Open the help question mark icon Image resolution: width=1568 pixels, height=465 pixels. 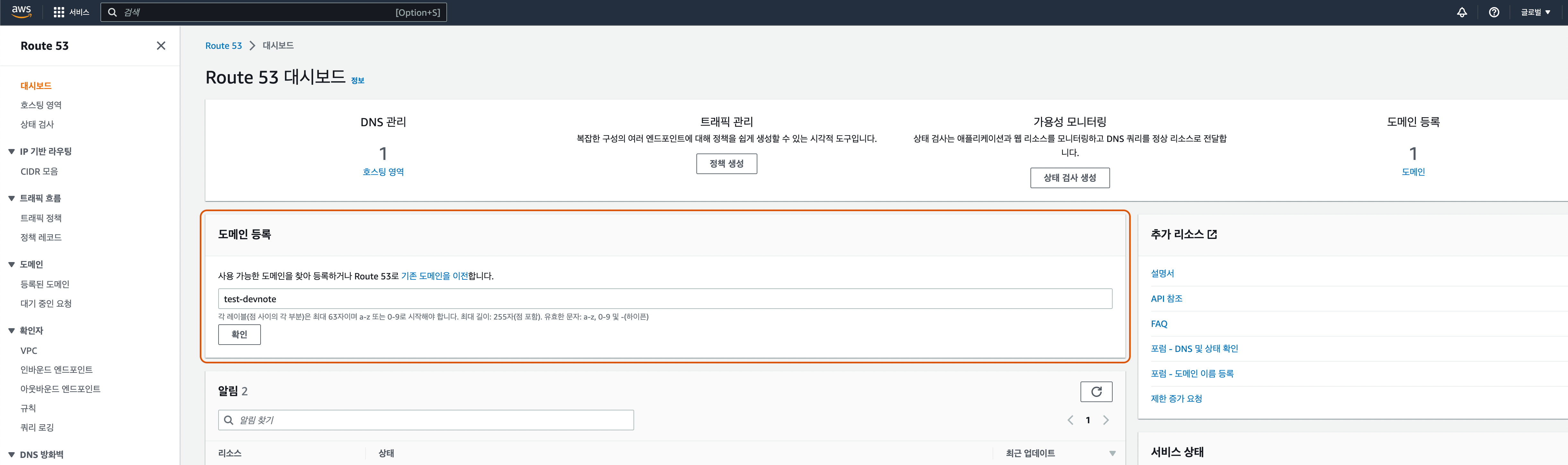pyautogui.click(x=1494, y=12)
